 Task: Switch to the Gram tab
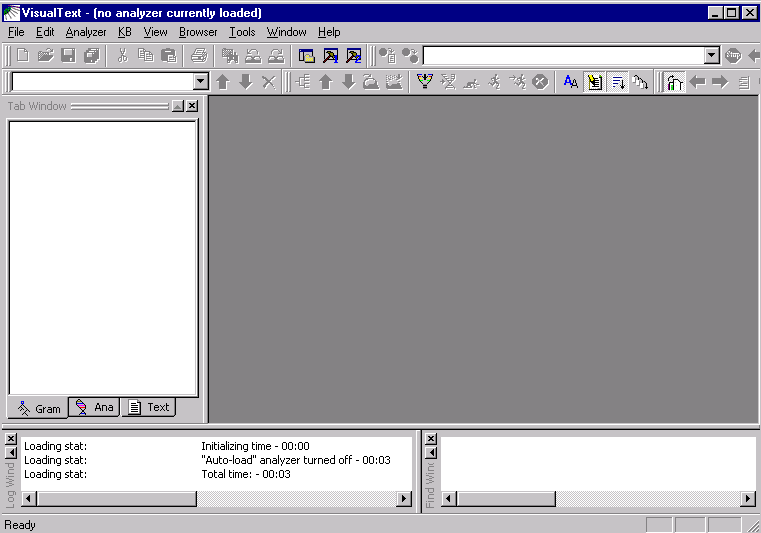point(38,408)
